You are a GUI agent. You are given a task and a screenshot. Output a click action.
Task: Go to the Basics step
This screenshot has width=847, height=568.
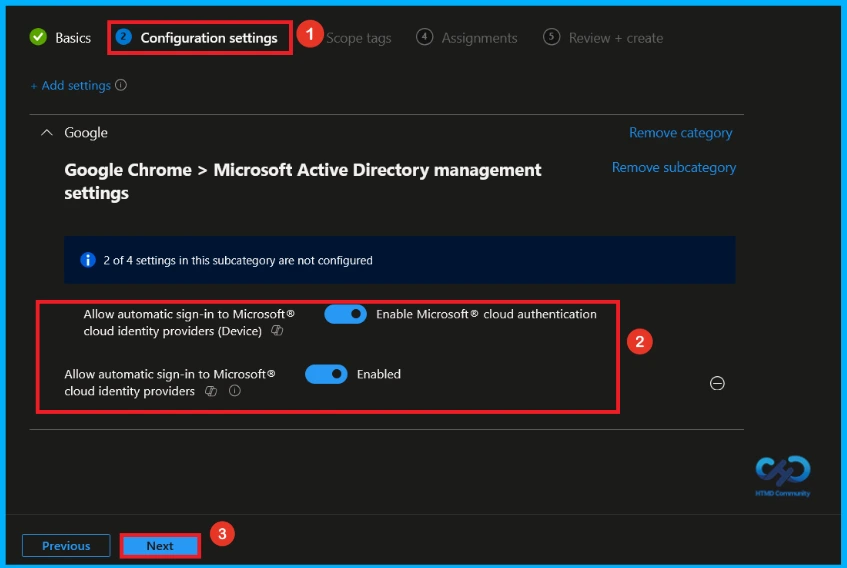tap(73, 38)
